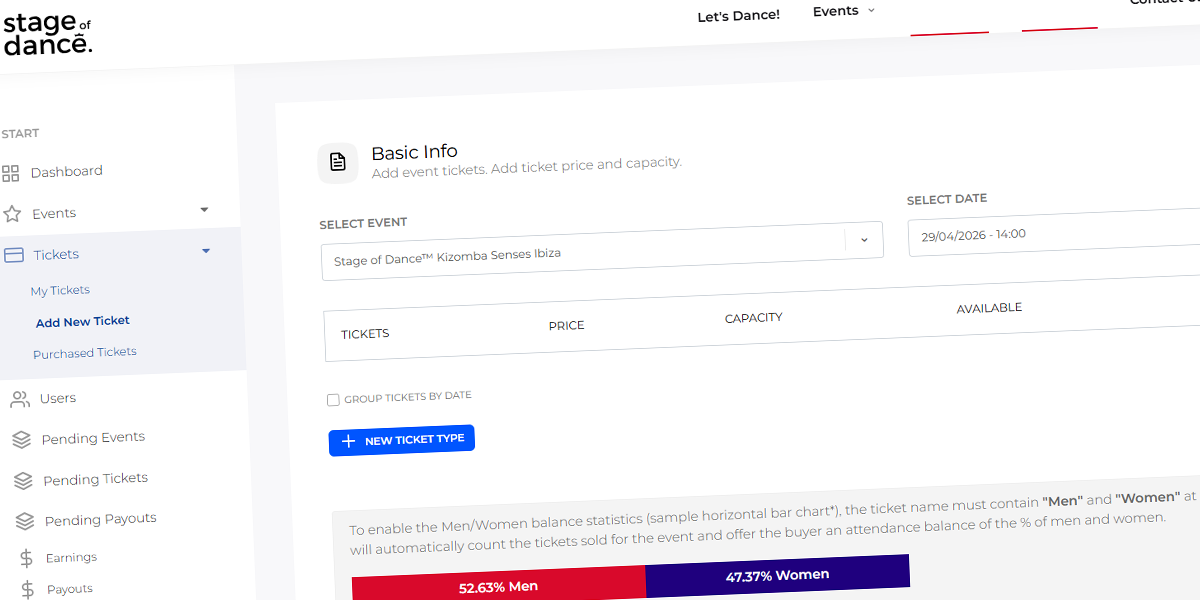1200x600 pixels.
Task: Click the Pending Events layers icon
Action: tap(21, 440)
